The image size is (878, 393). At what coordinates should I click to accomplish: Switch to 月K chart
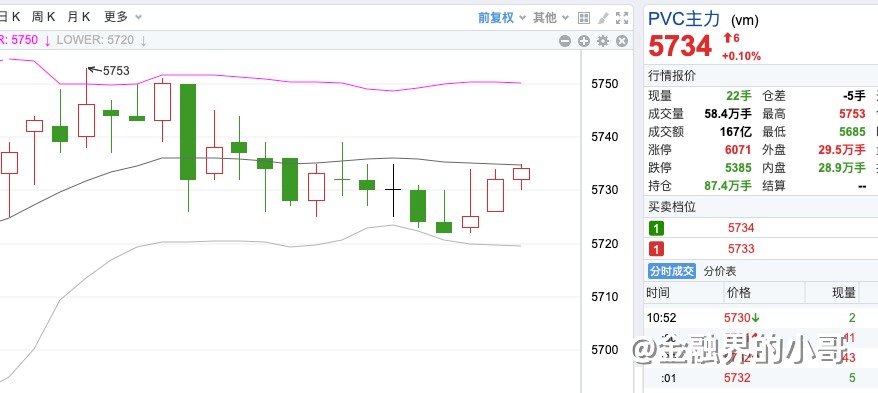(x=78, y=17)
